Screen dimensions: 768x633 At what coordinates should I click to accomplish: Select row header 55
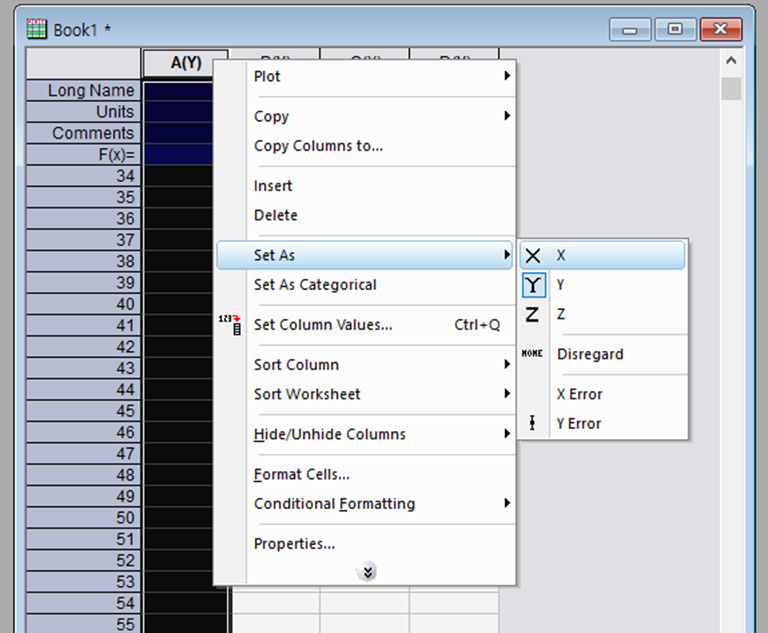[x=83, y=624]
